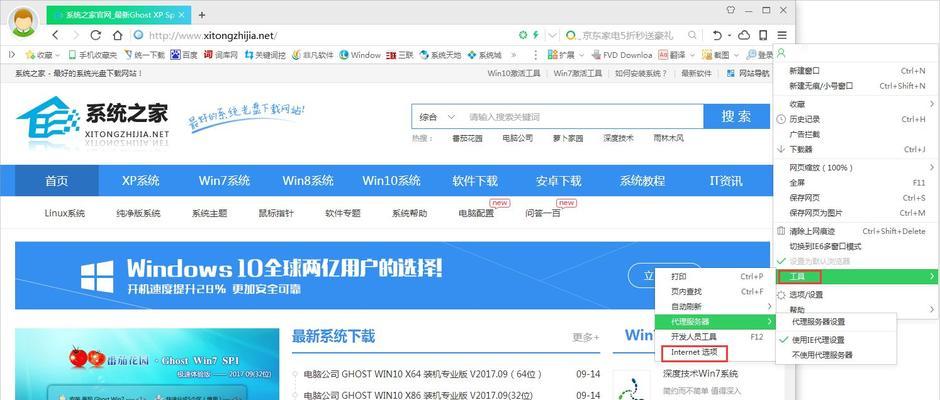Open the 综合 search category dropdown
This screenshot has height=400, width=940.
(438, 117)
